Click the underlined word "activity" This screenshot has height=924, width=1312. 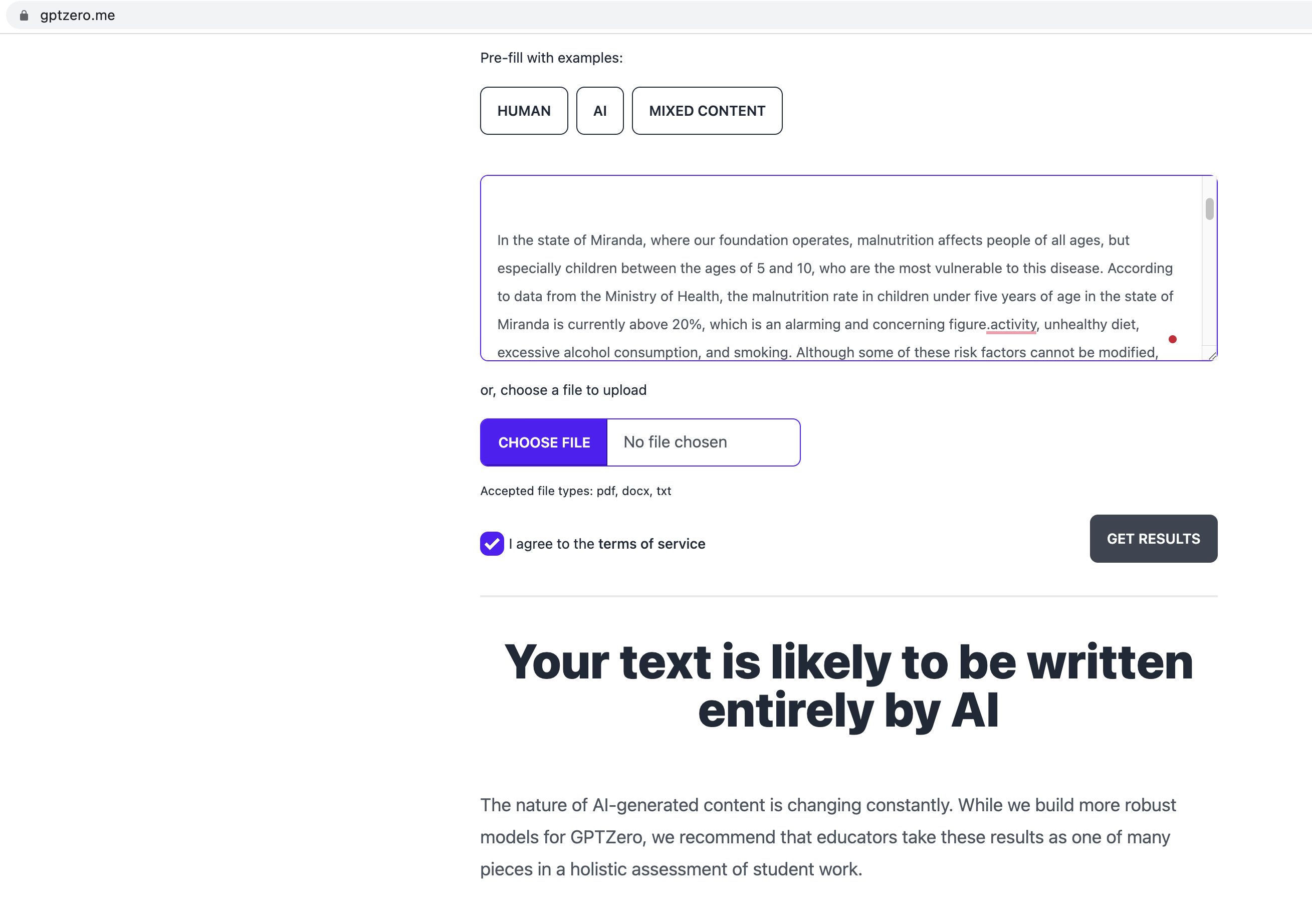click(x=1013, y=325)
